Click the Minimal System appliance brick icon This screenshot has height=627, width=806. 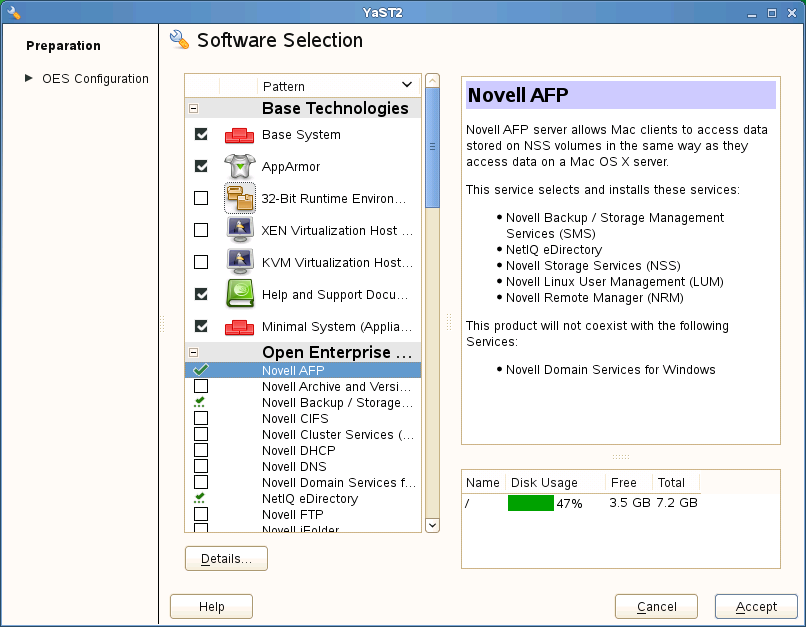(239, 327)
